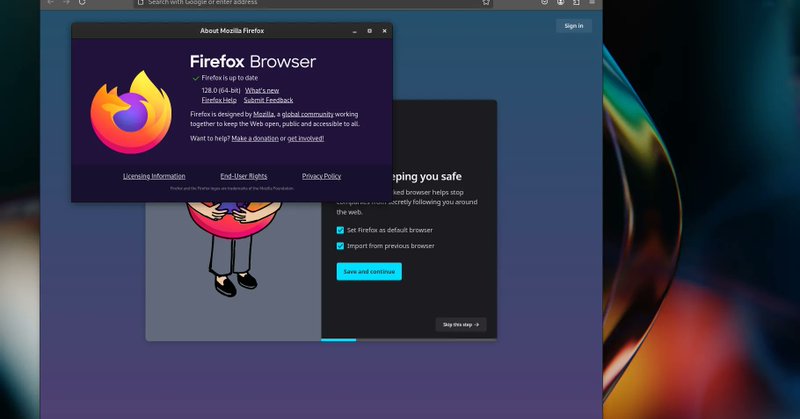
Task: Uncheck Import from previous browser
Action: [x=340, y=246]
